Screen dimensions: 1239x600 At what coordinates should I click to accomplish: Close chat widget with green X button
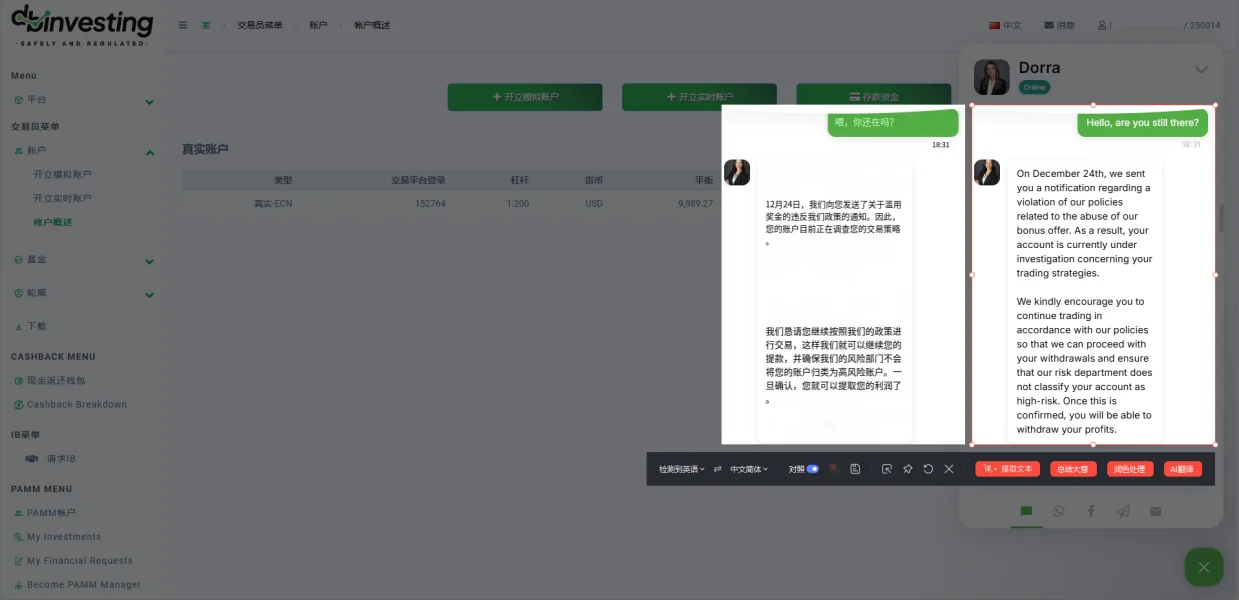pos(1204,567)
